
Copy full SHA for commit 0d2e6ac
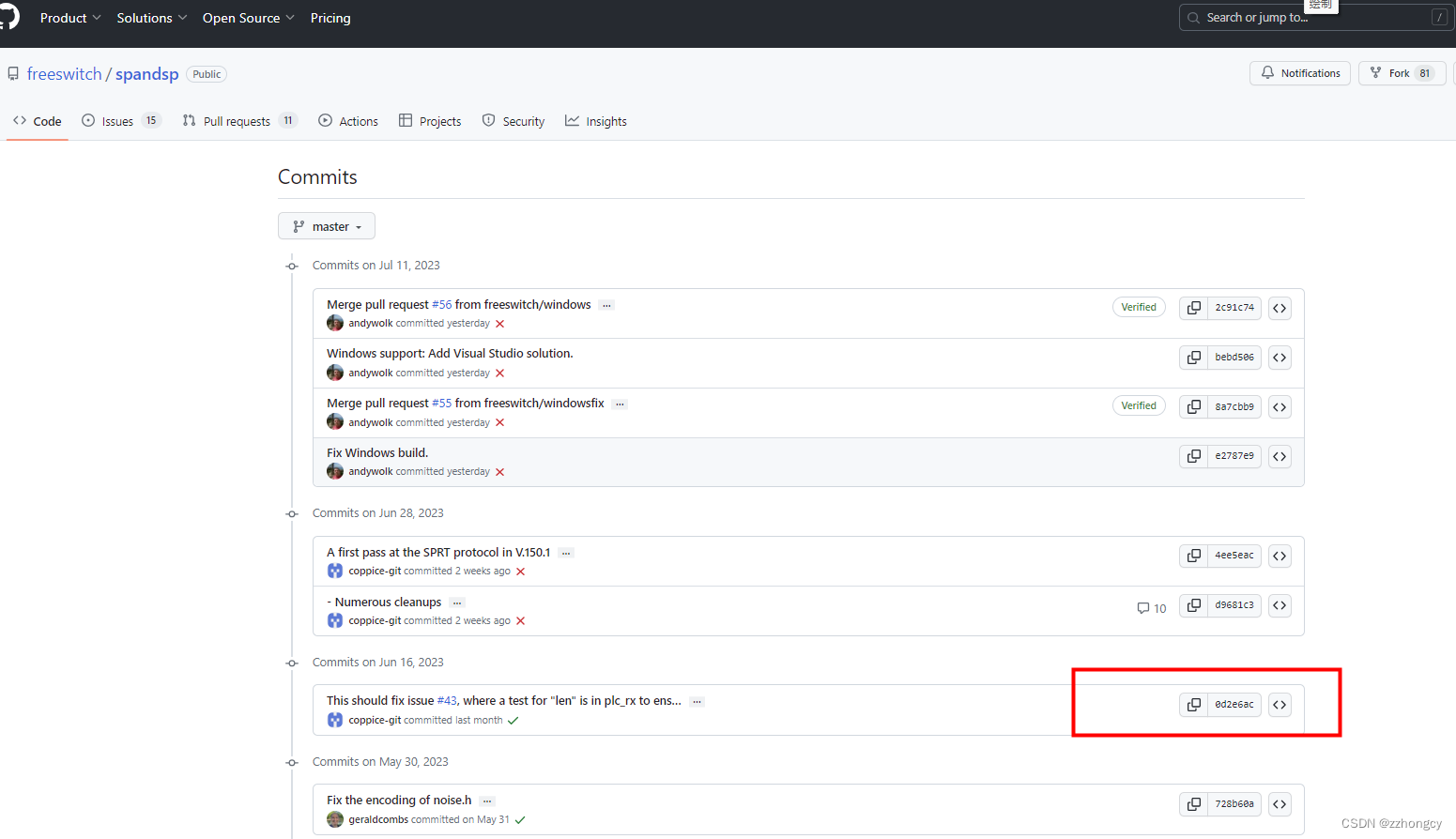(1193, 705)
